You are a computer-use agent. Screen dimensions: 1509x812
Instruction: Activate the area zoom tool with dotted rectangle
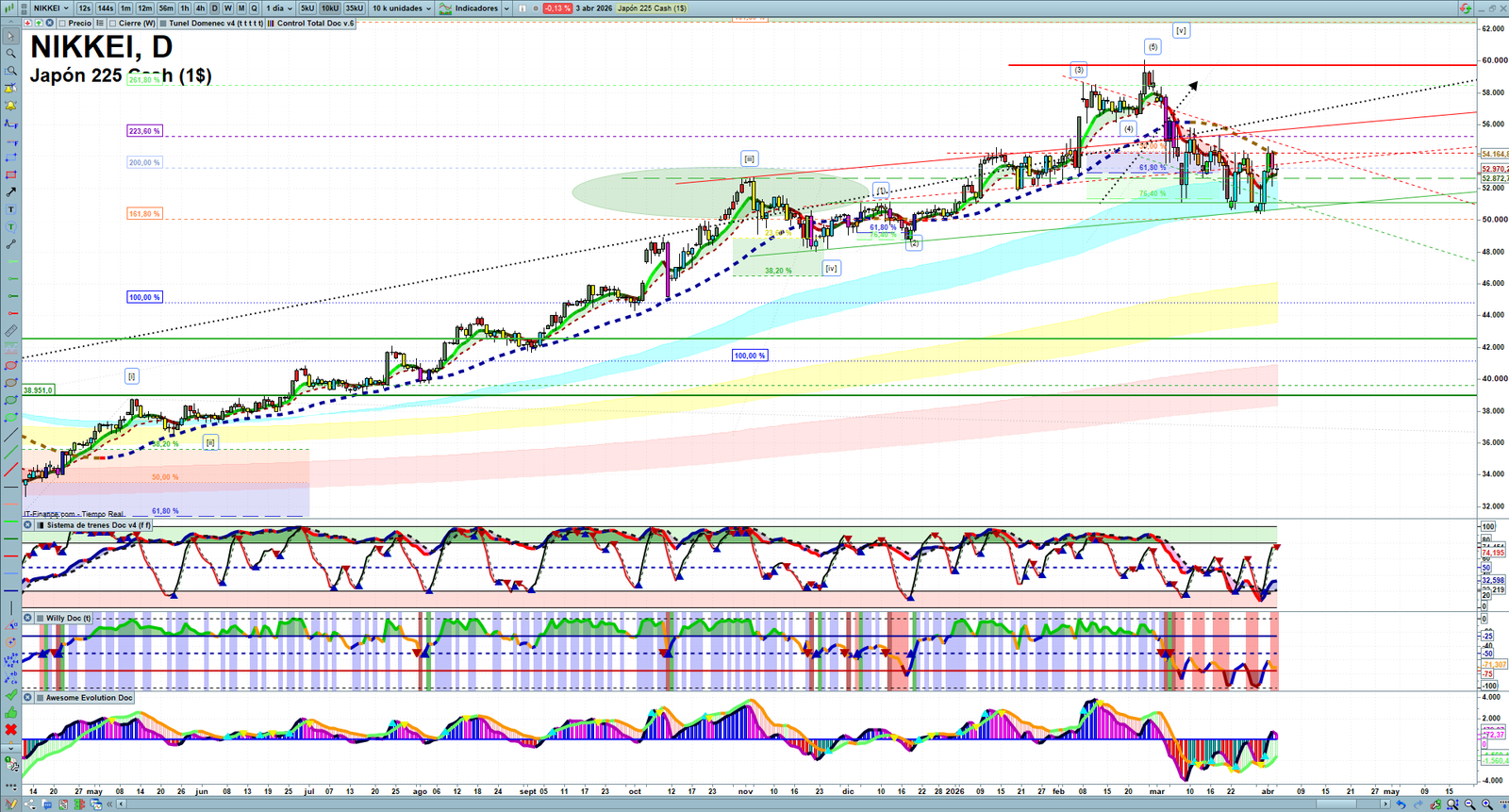pyautogui.click(x=10, y=71)
